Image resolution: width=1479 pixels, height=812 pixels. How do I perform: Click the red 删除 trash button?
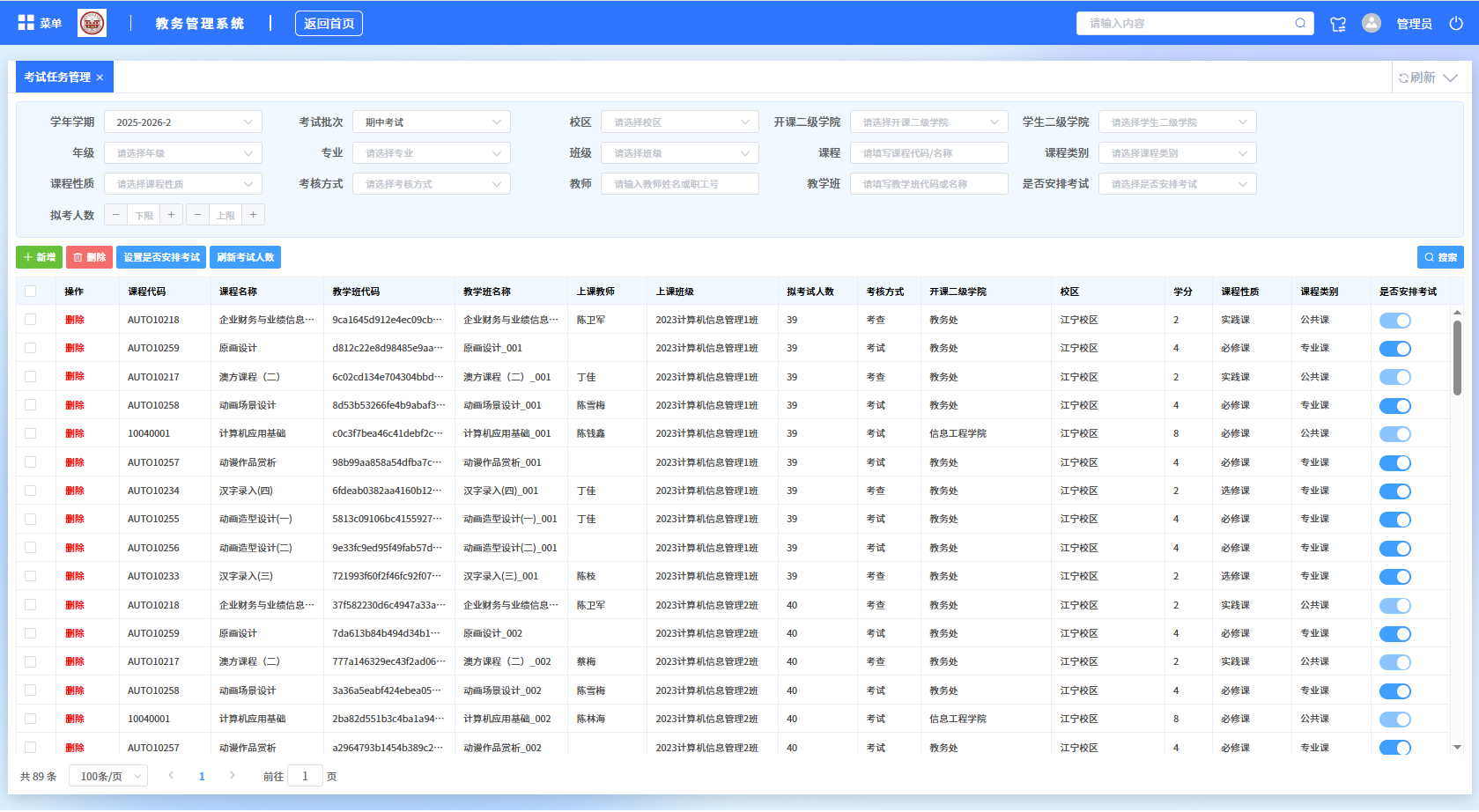[89, 257]
